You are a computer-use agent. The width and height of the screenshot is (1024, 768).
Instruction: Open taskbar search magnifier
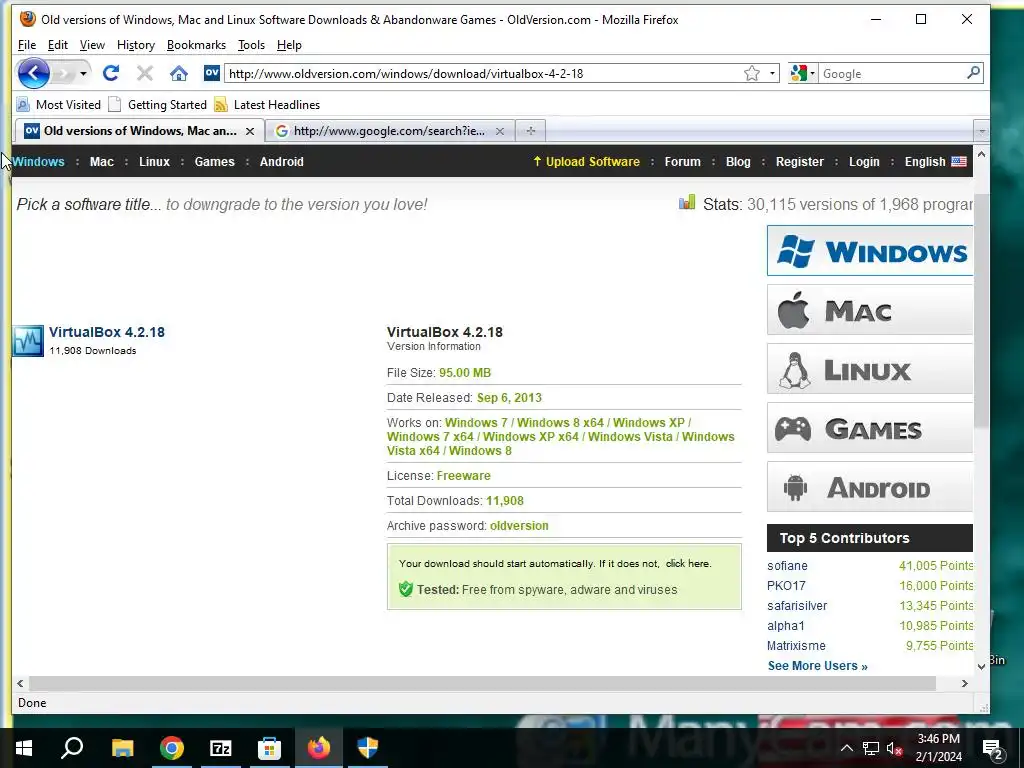[x=72, y=748]
